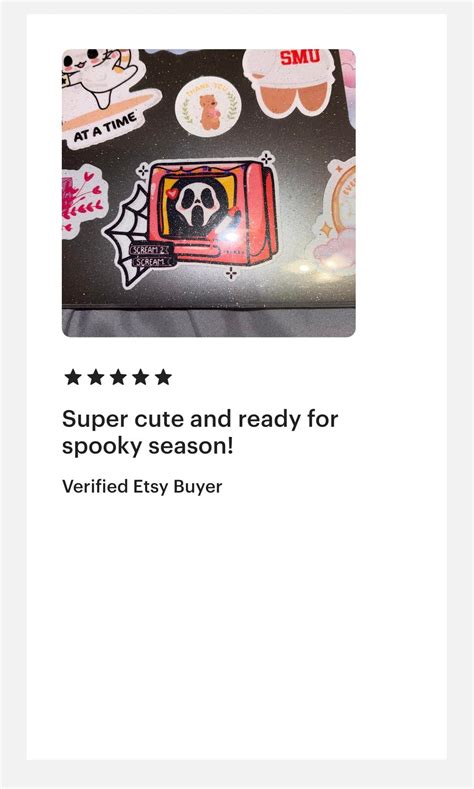The width and height of the screenshot is (474, 789).
Task: Click the sparkle below the TV sticker
Action: tap(231, 273)
